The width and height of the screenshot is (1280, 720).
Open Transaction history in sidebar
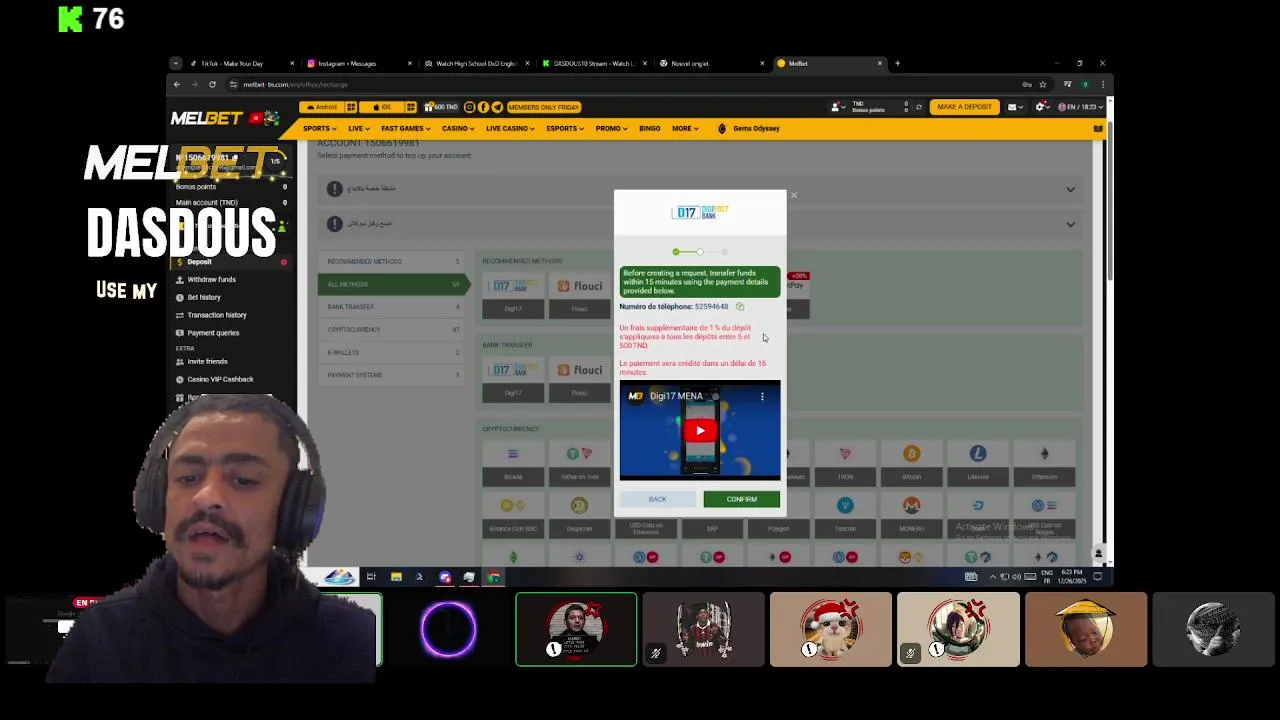tap(216, 315)
